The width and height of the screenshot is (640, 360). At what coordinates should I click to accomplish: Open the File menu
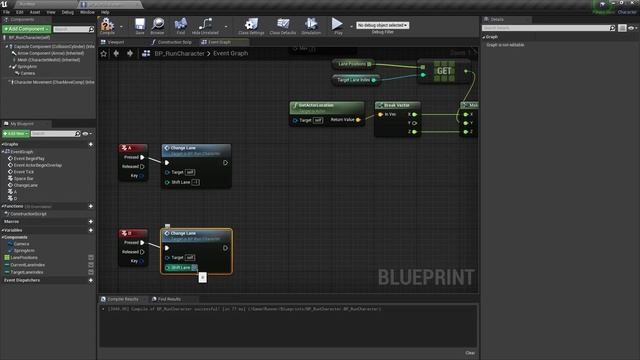click(x=7, y=12)
